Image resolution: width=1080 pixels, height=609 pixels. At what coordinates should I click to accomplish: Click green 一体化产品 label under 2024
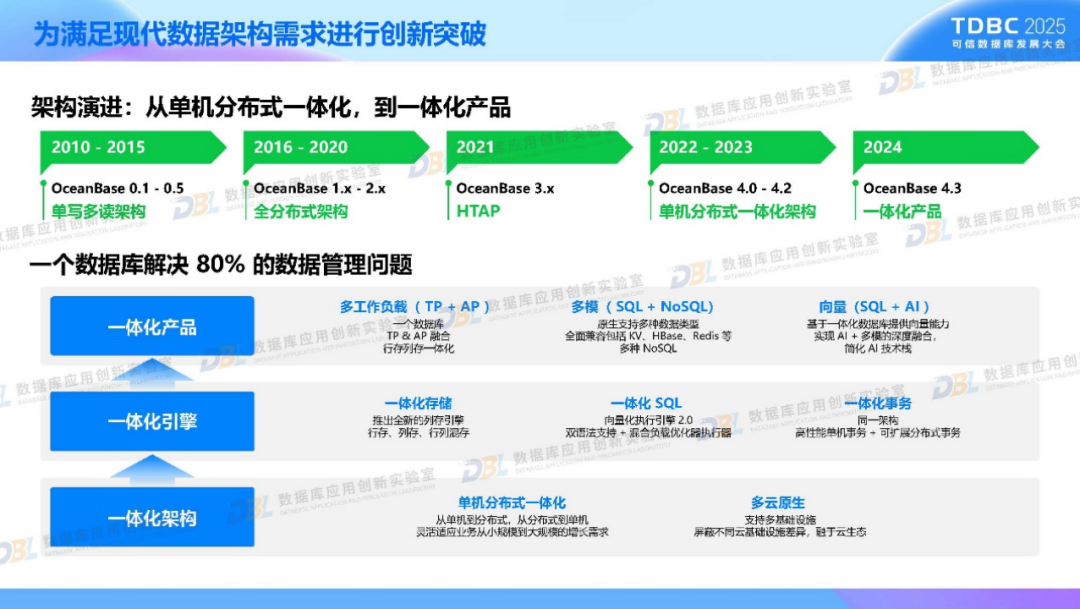pyautogui.click(x=902, y=211)
